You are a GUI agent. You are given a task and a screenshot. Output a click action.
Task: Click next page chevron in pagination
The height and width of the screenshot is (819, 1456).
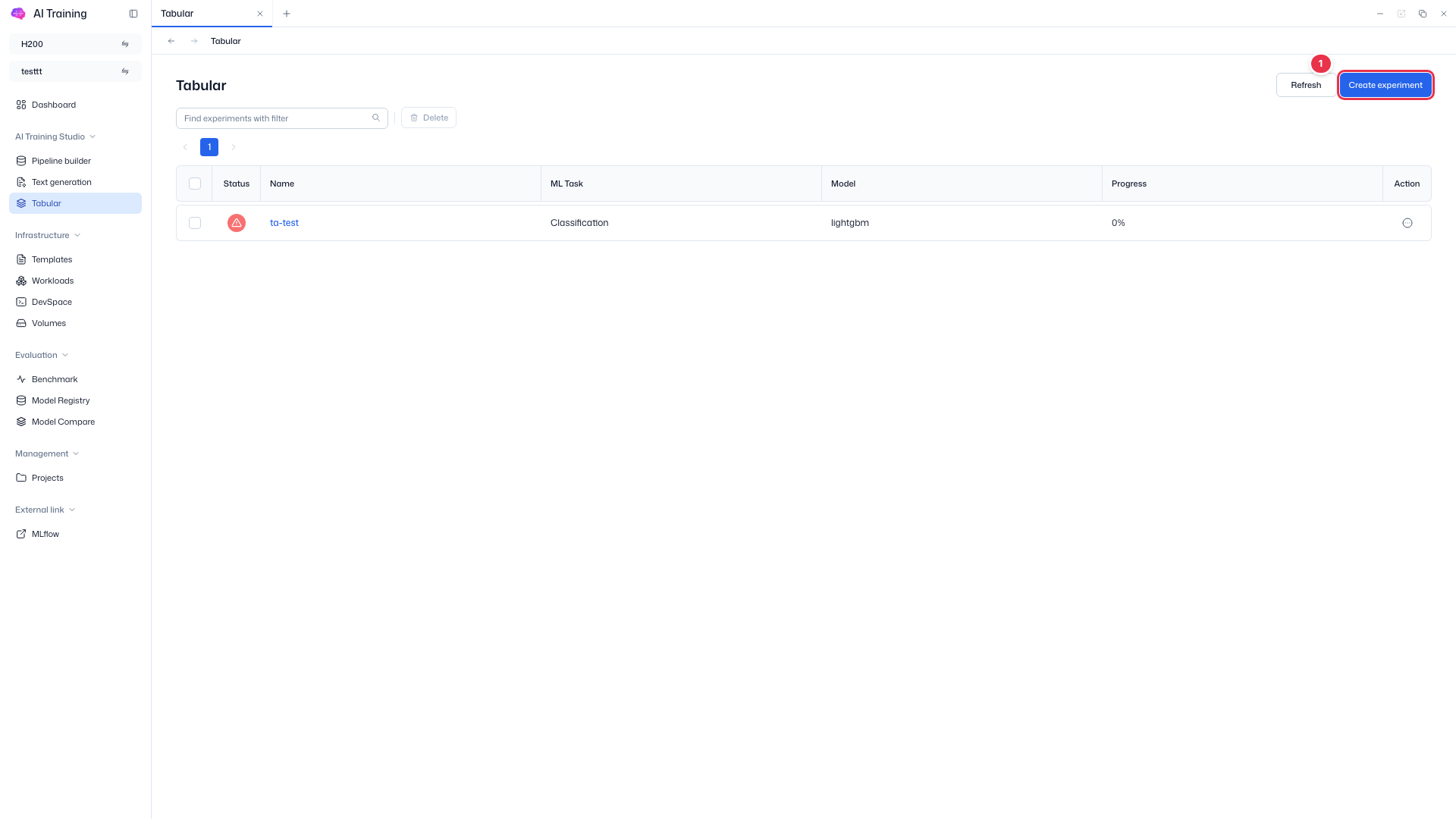click(x=234, y=147)
